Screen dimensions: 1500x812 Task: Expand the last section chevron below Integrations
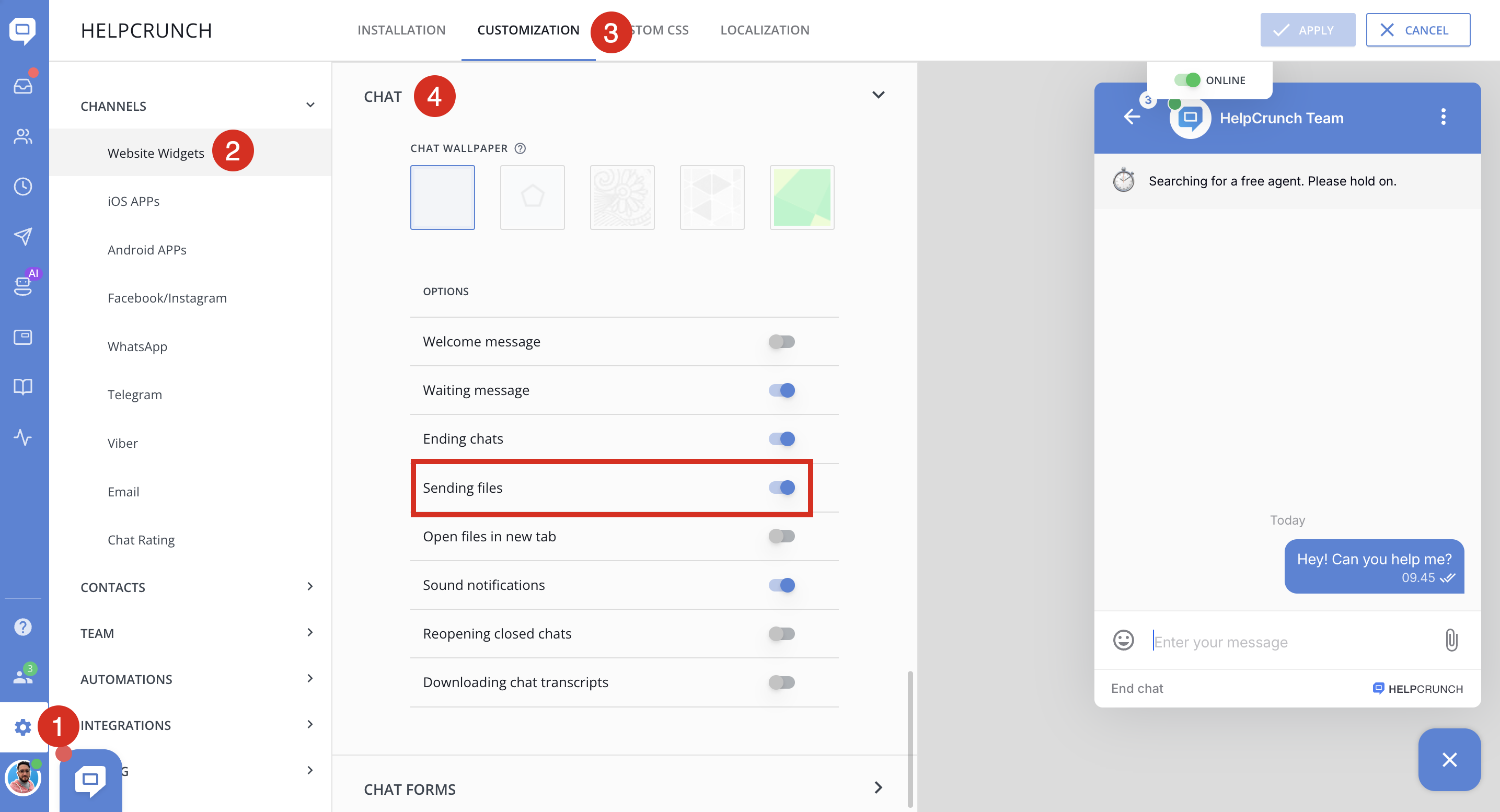(310, 771)
